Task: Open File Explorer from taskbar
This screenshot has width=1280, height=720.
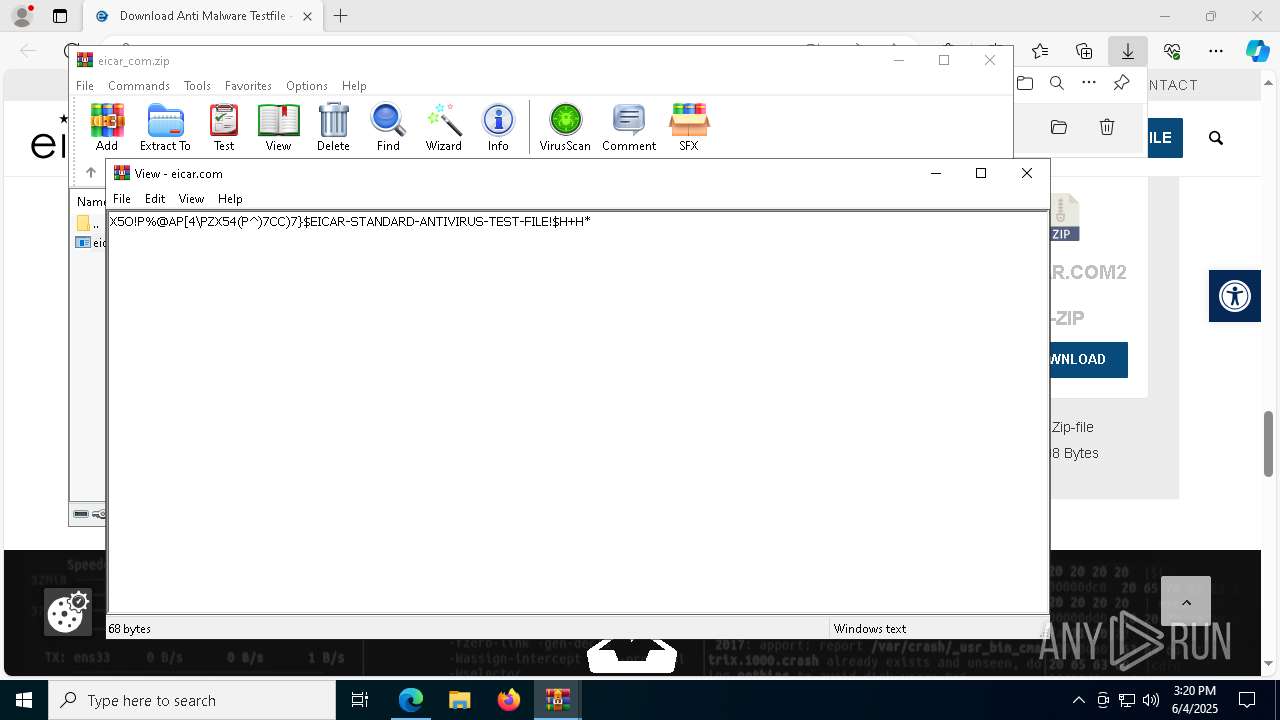Action: (x=459, y=700)
